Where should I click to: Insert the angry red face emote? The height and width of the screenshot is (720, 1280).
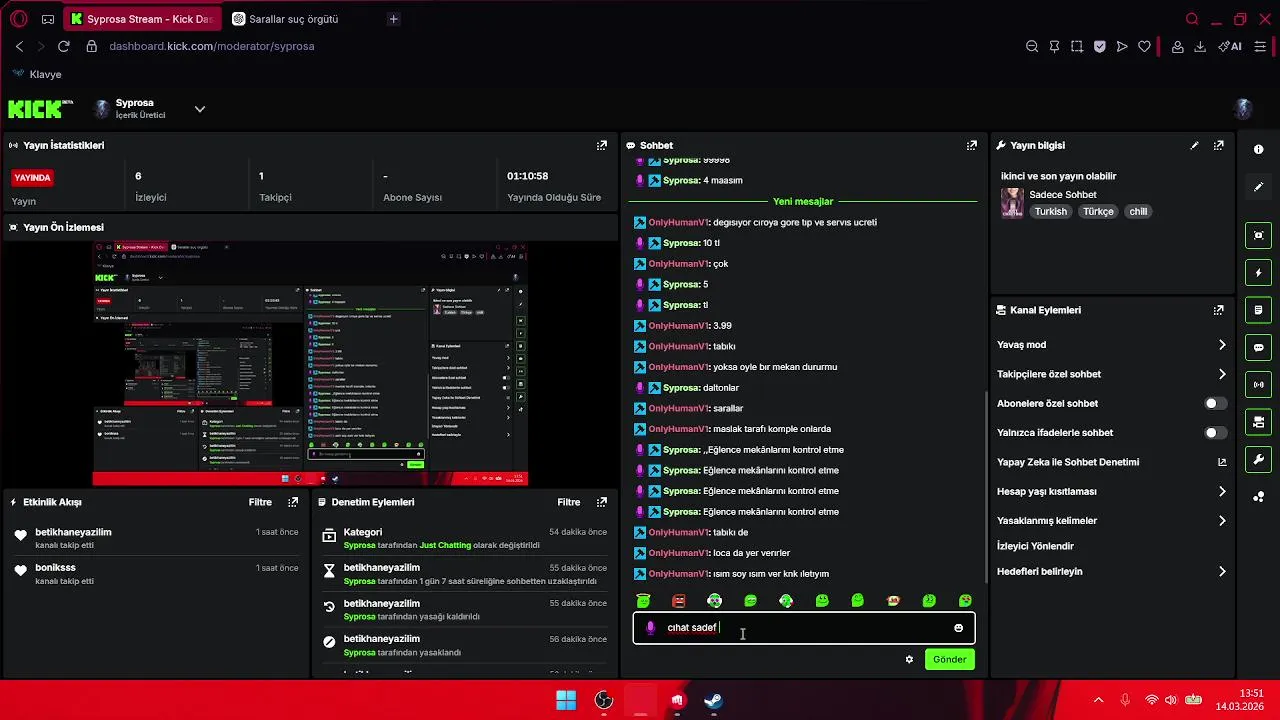pos(679,600)
